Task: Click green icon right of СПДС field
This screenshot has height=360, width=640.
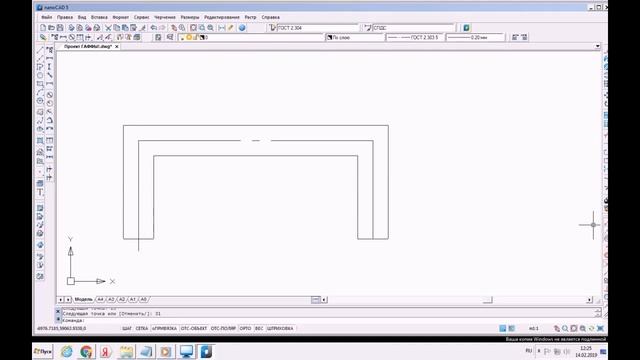Action: click(x=466, y=28)
